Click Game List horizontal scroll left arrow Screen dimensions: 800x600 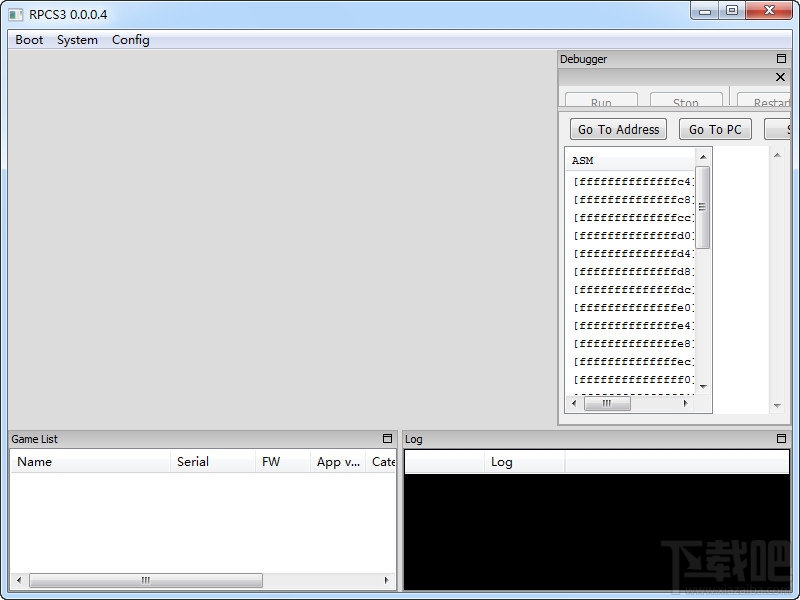[19, 580]
